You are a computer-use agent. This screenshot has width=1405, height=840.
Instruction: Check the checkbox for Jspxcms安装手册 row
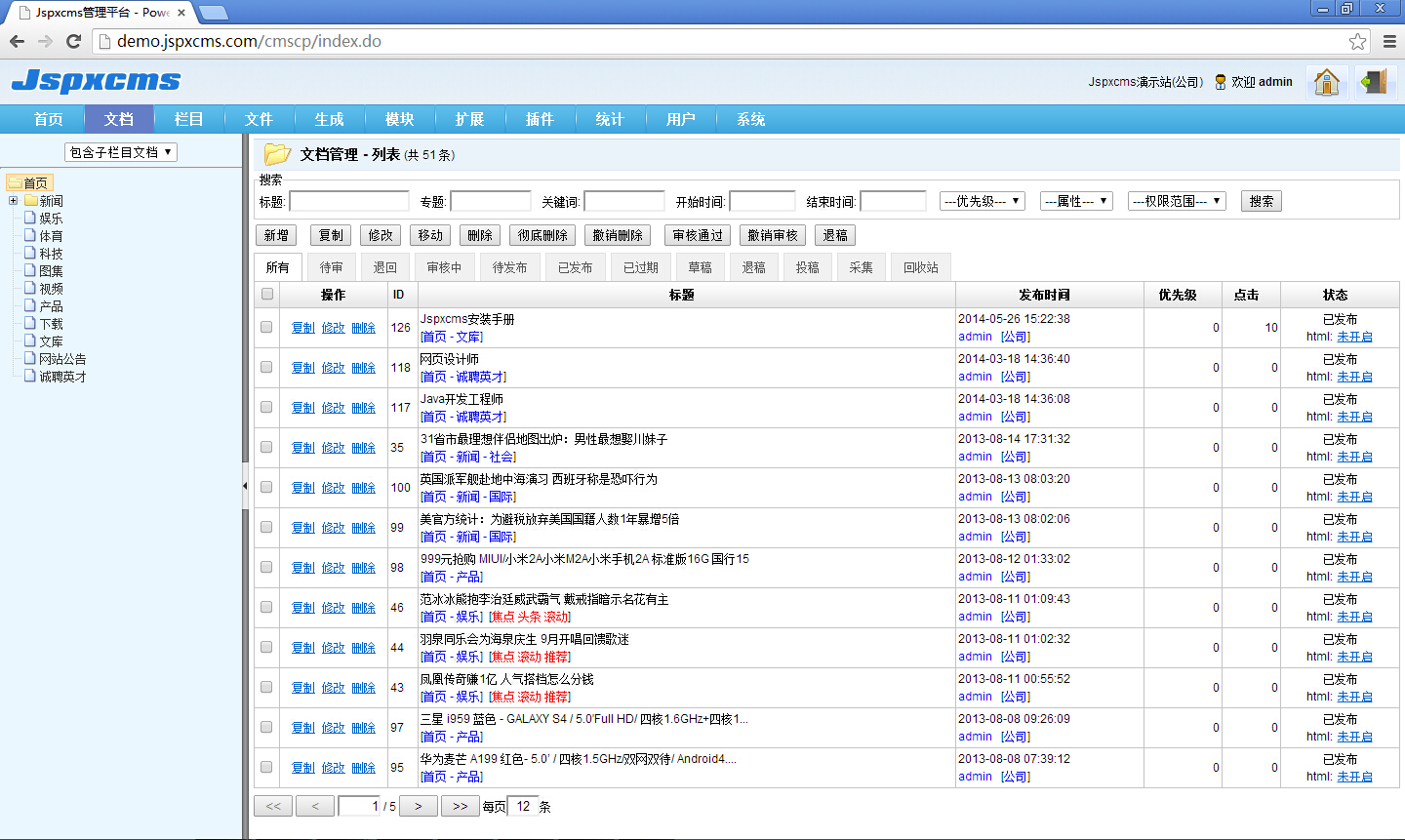click(265, 327)
